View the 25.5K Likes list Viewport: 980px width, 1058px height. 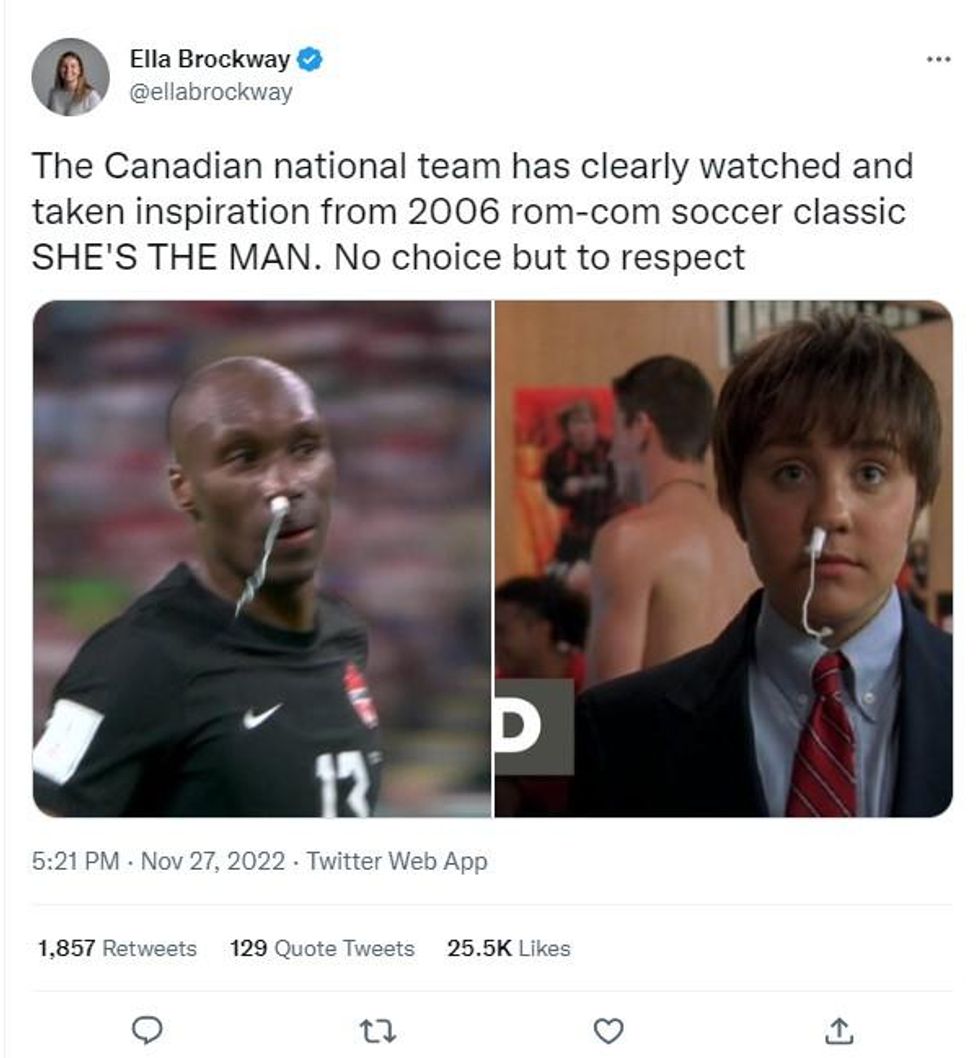509,948
